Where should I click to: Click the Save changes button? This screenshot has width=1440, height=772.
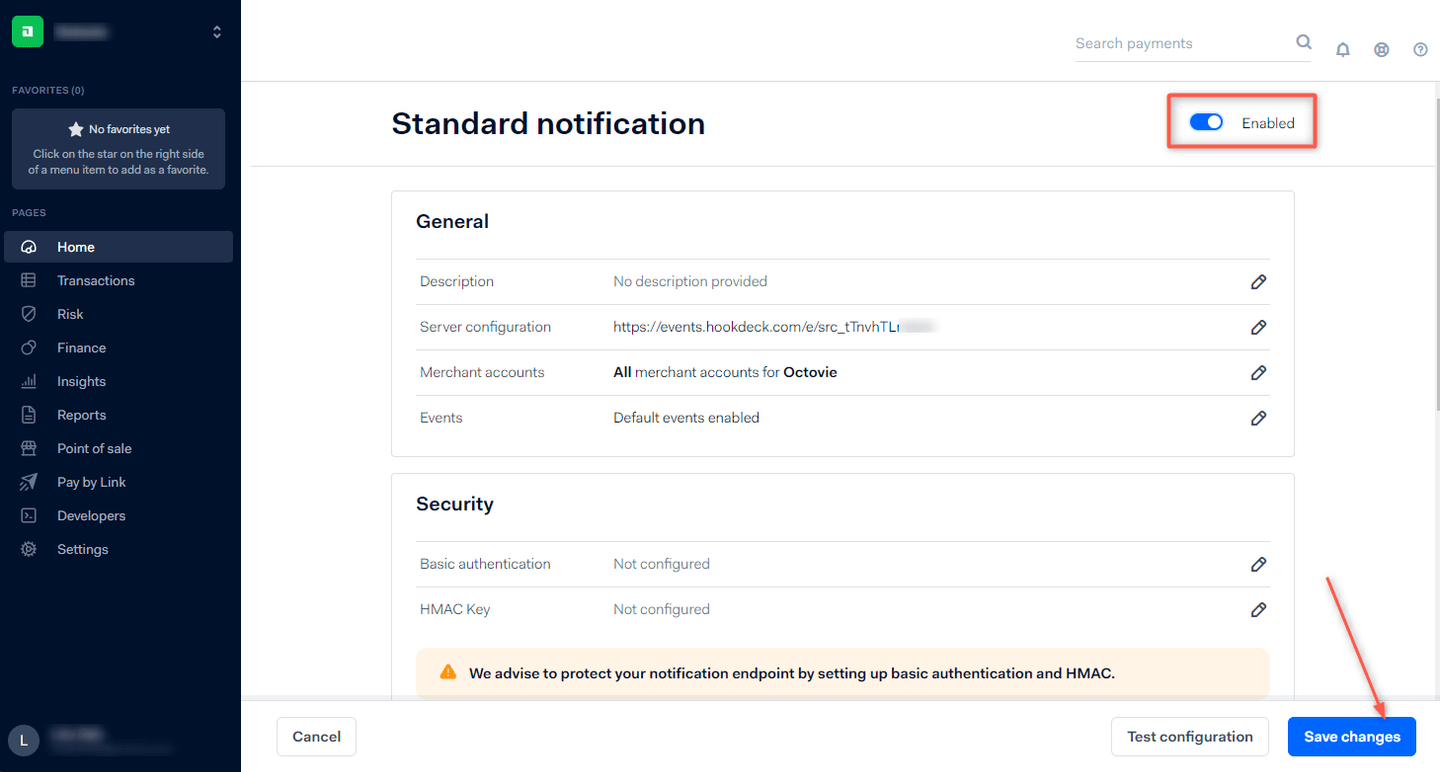(1352, 736)
